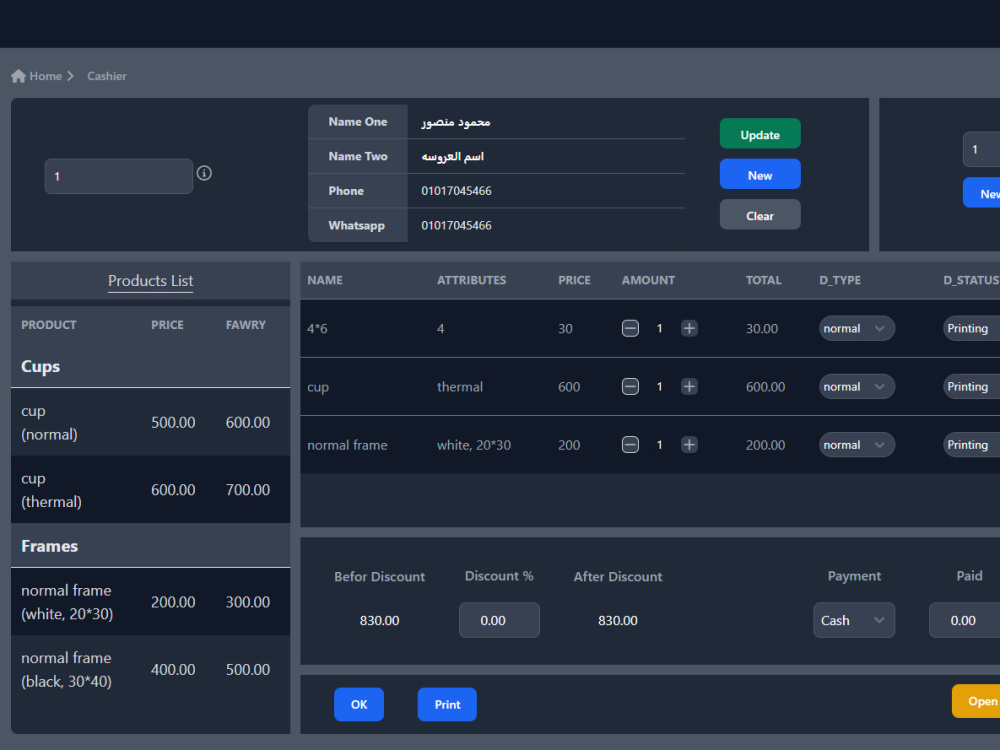Click the Name Two field value
Screen dimensions: 1000x750
coord(453,156)
